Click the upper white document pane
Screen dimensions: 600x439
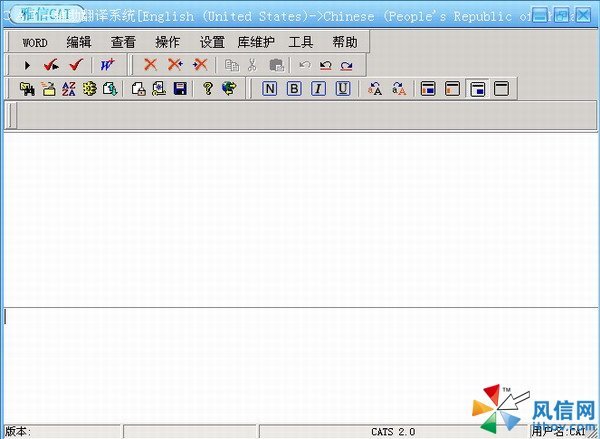[300, 219]
